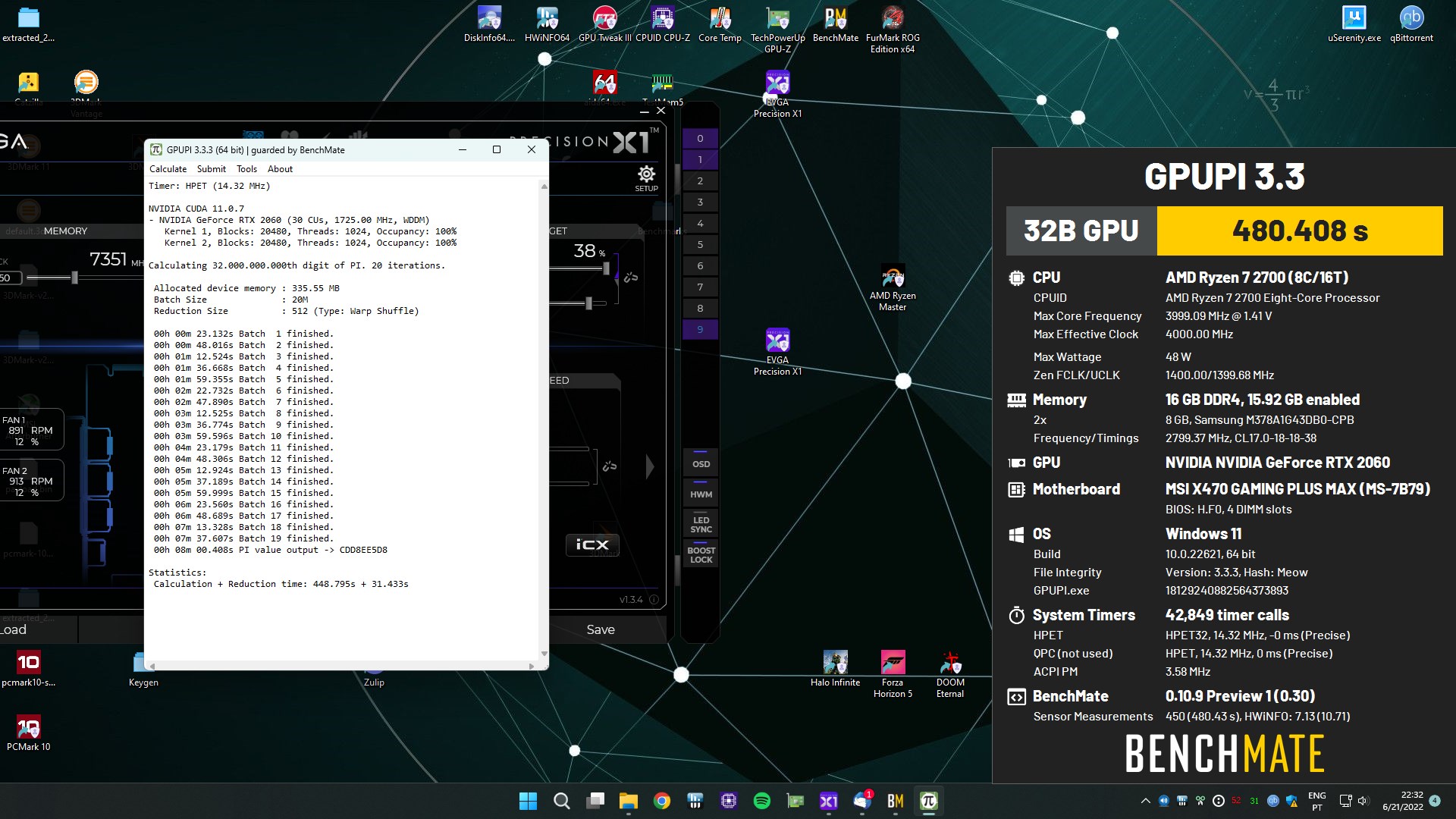The width and height of the screenshot is (1456, 819).
Task: Select Precision X1 profile slot 7
Action: (x=700, y=287)
